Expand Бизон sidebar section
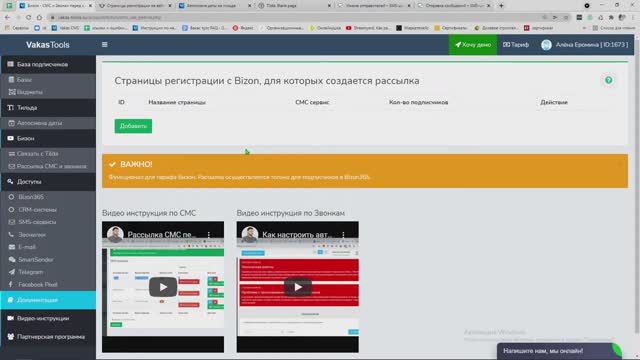 [x=48, y=138]
